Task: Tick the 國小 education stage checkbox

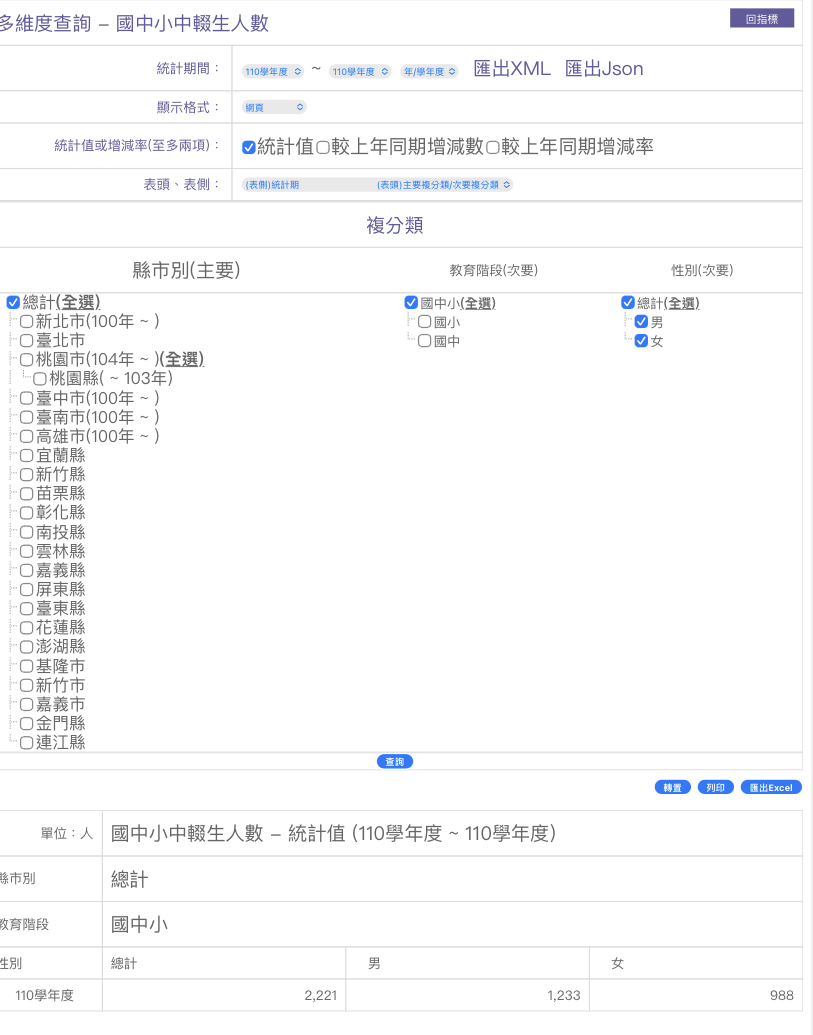Action: pyautogui.click(x=425, y=322)
